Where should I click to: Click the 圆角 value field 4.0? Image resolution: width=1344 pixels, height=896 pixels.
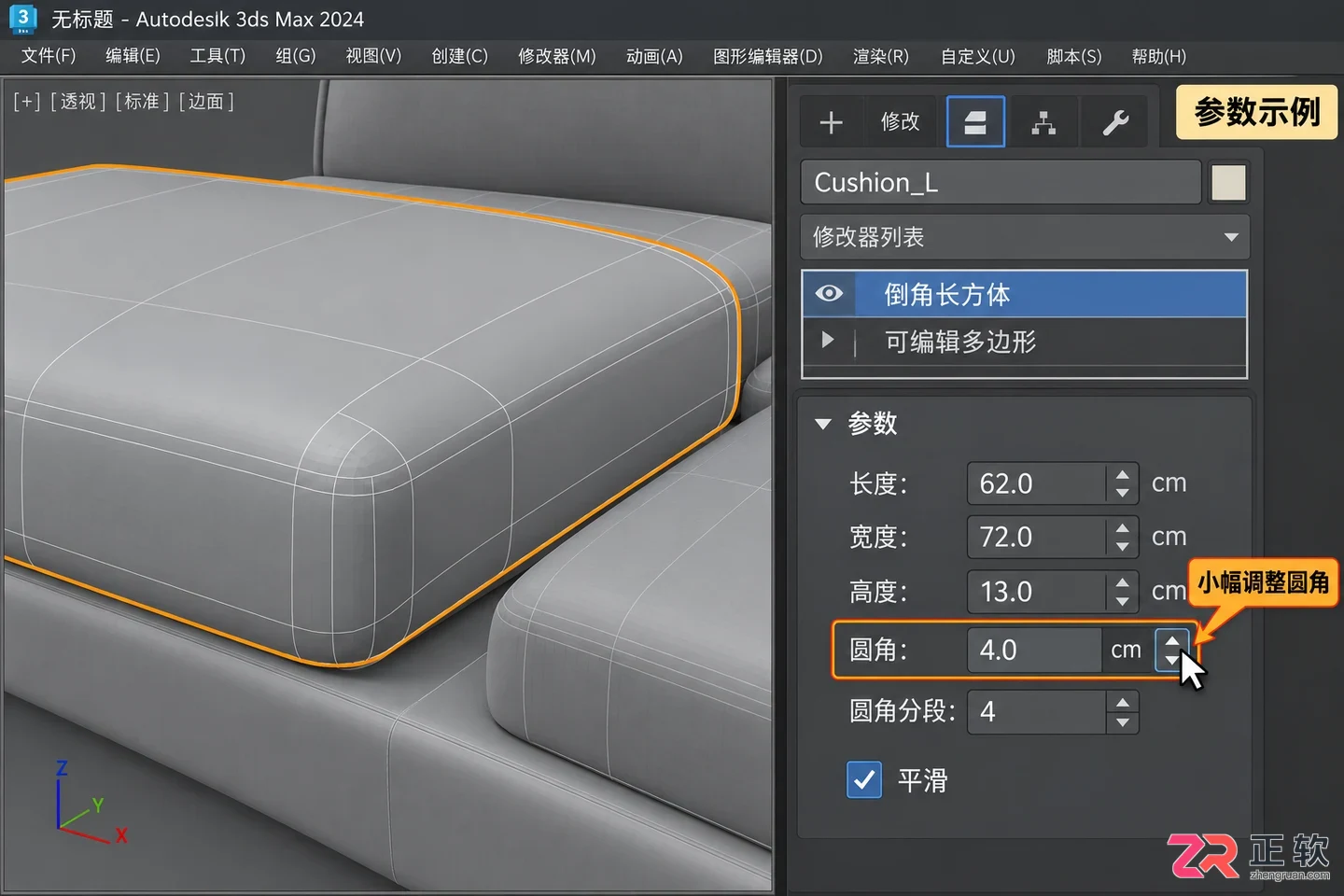pos(1034,650)
